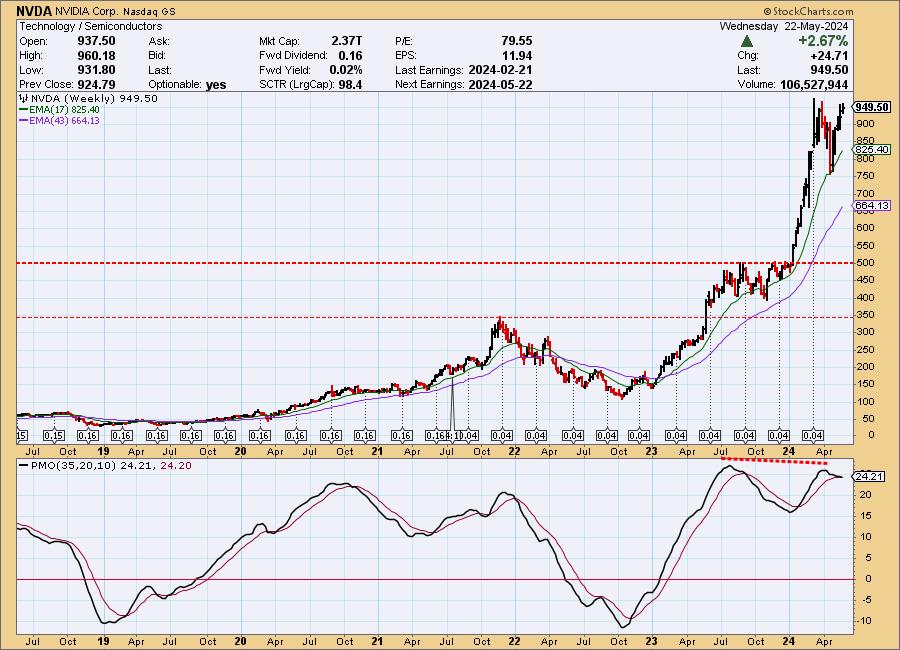Viewport: 900px width, 650px height.
Task: Click the Optionable yes value
Action: [x=216, y=84]
